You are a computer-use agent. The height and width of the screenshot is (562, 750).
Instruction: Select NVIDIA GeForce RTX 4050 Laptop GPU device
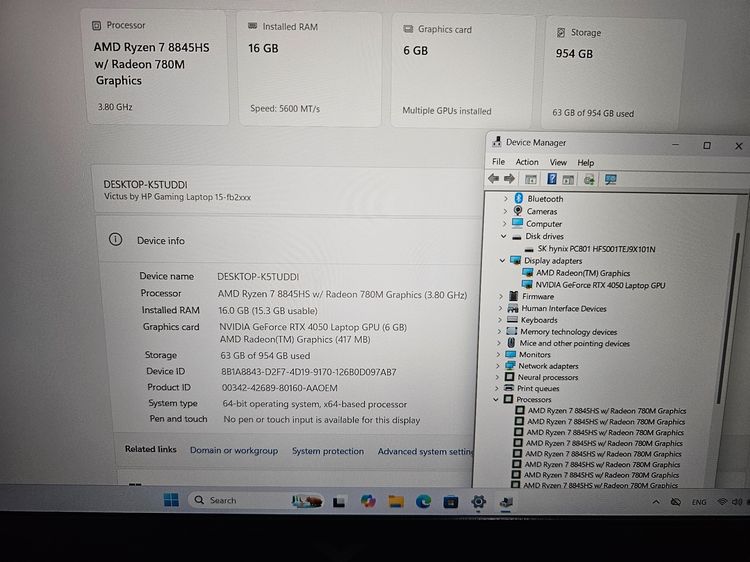(x=600, y=285)
